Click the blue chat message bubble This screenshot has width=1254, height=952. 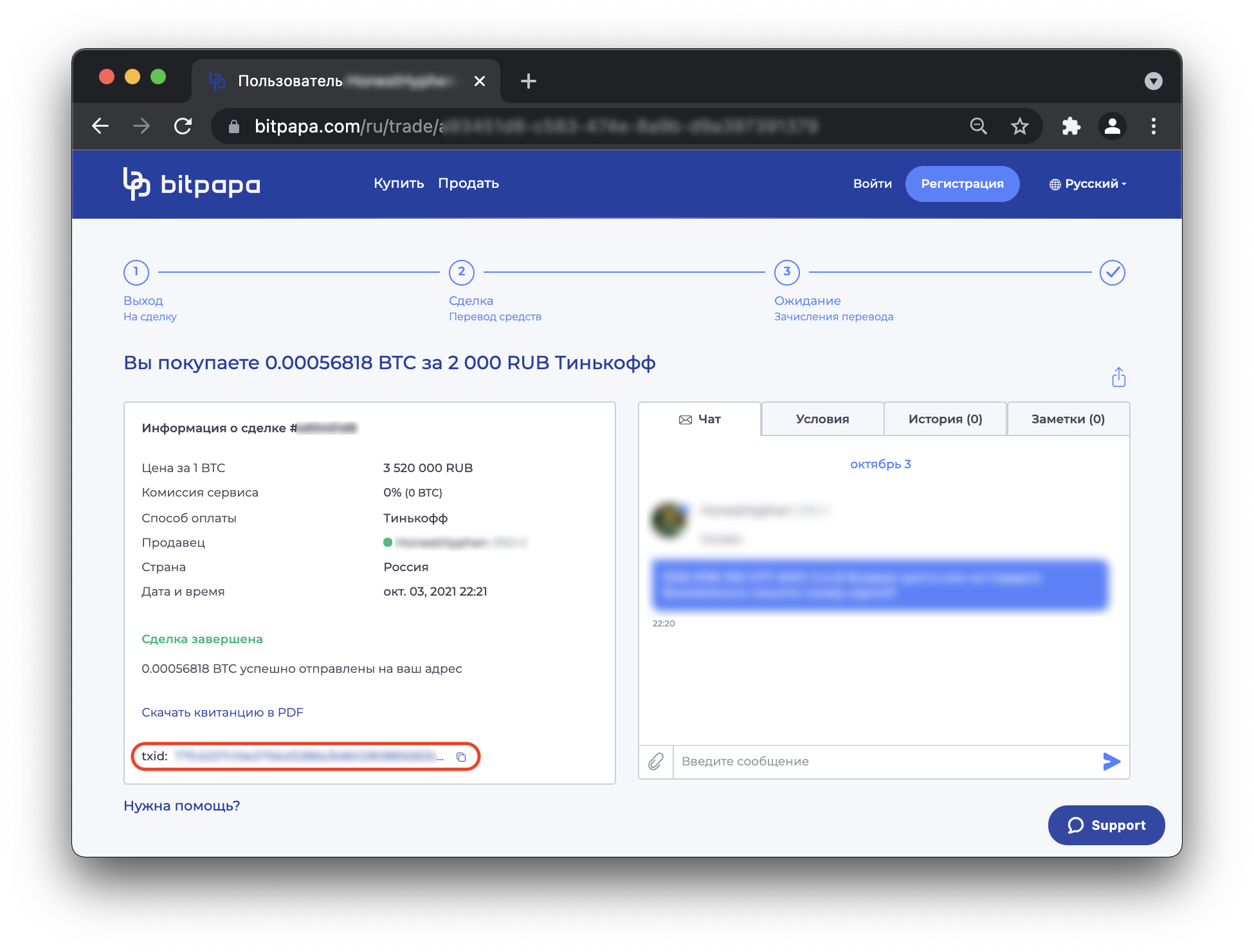tap(880, 585)
